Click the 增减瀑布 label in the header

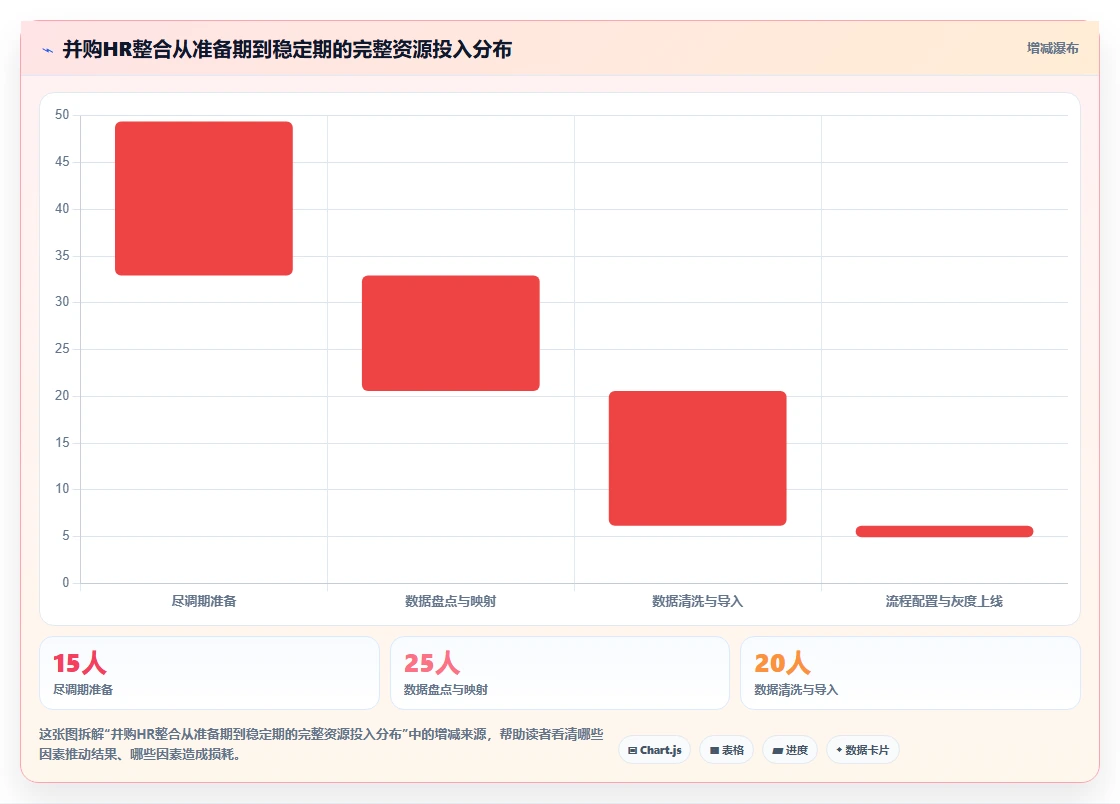point(1052,49)
